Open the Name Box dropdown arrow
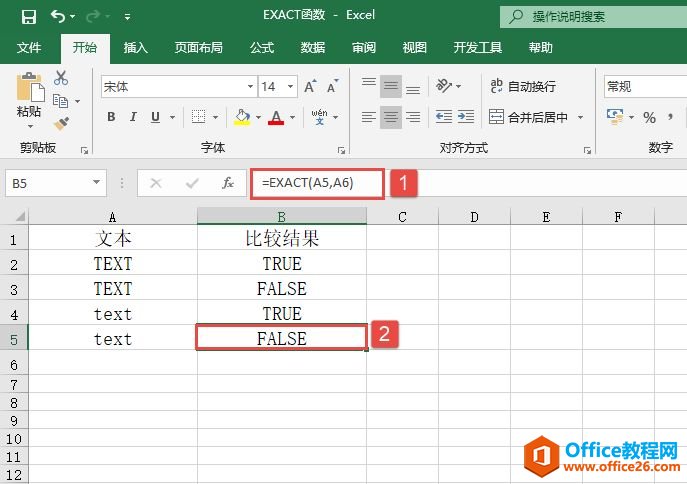 (x=97, y=183)
